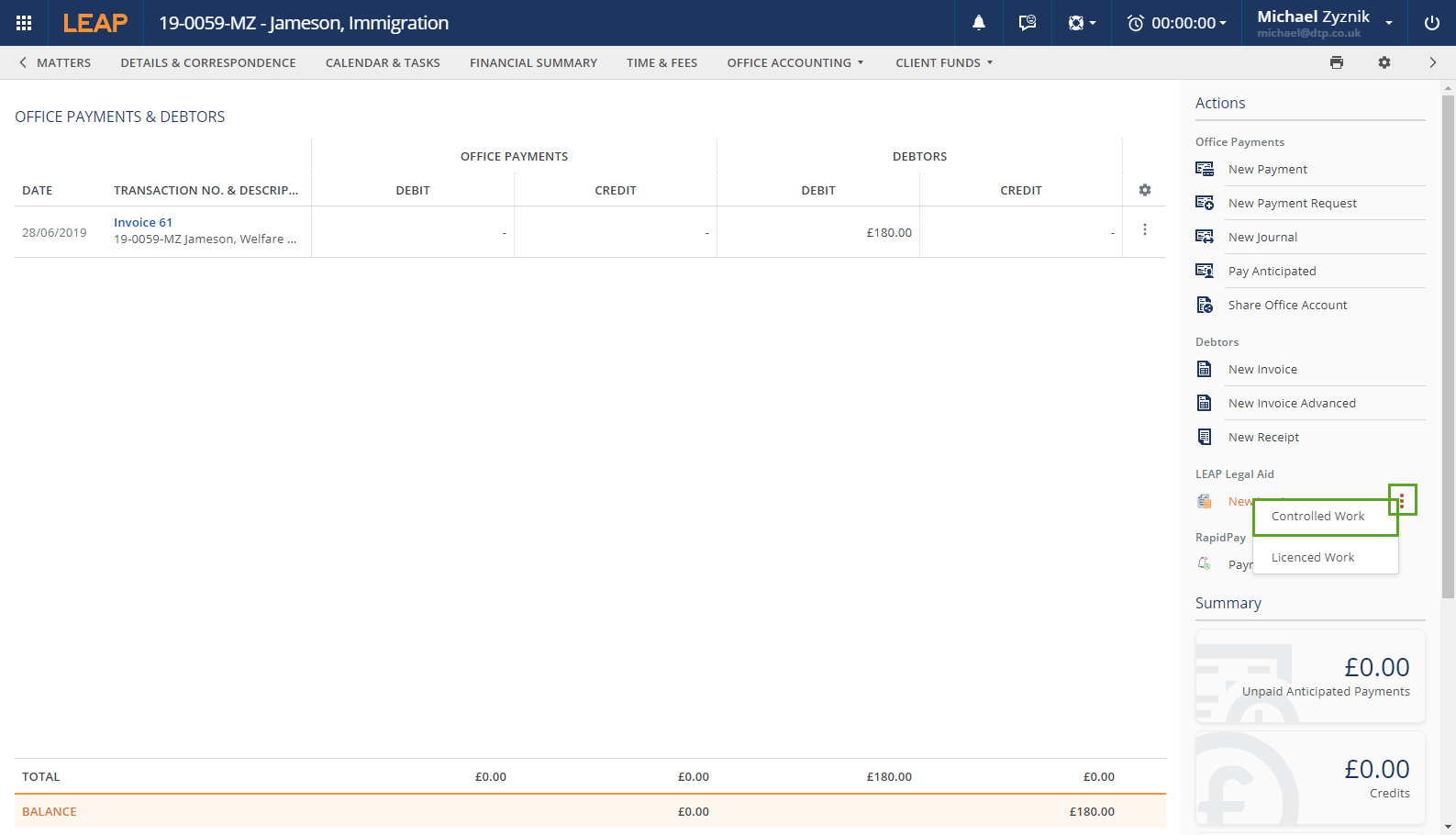Open Invoice 61 row options menu

pos(1144,230)
